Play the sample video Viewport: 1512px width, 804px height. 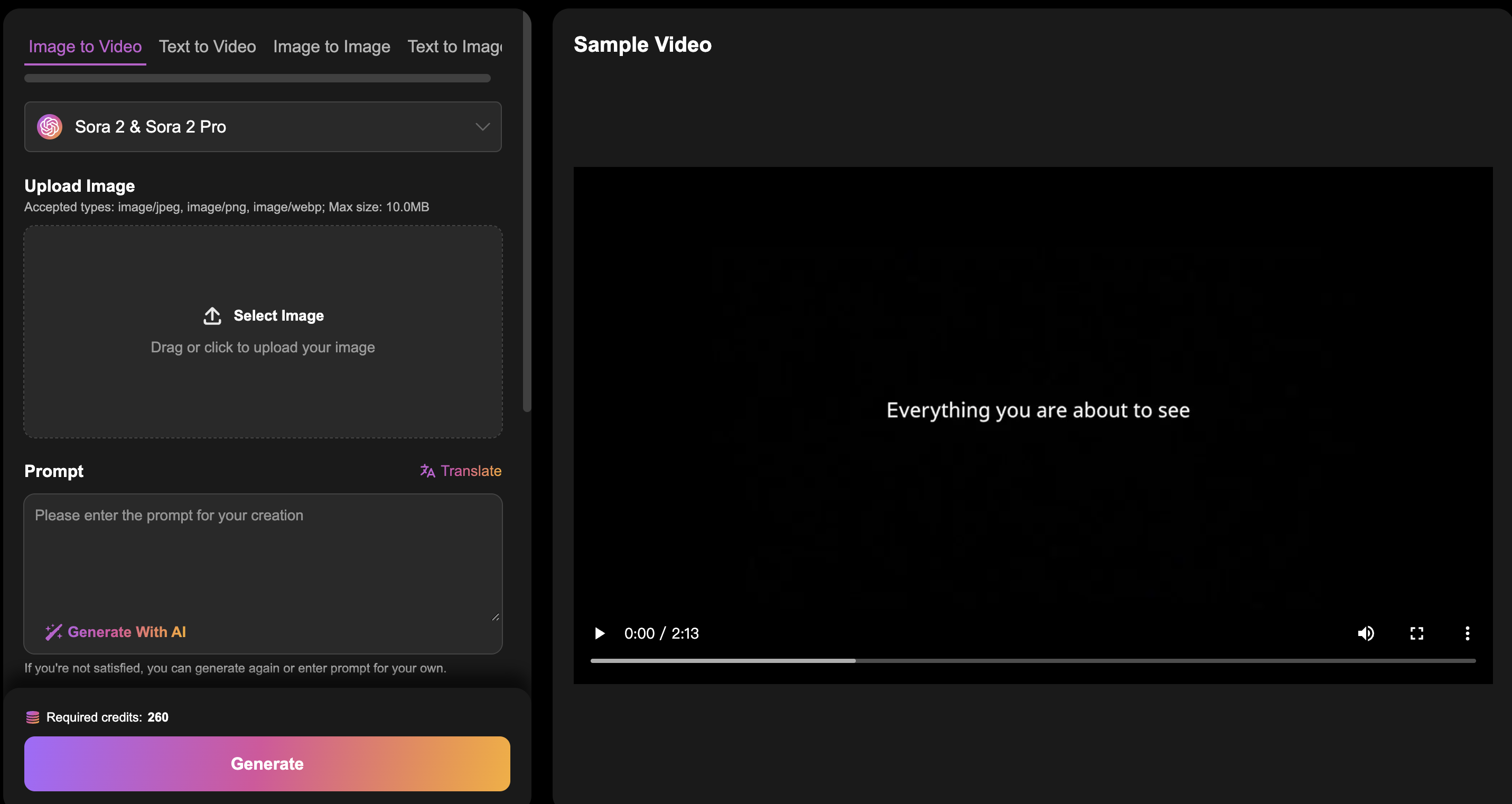(599, 633)
